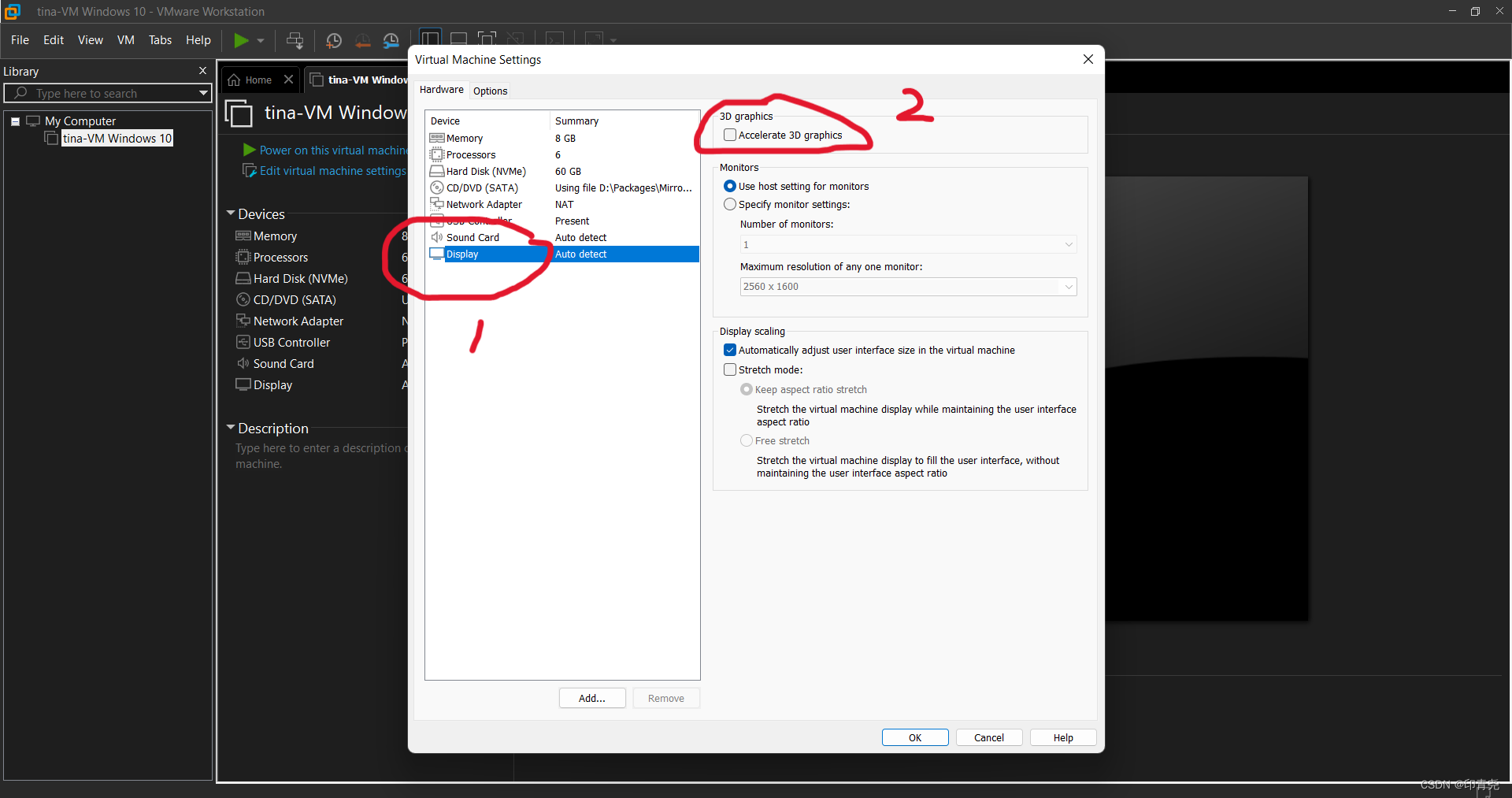Screen dimensions: 1512x798
Task: Close the Library panel
Action: (202, 71)
